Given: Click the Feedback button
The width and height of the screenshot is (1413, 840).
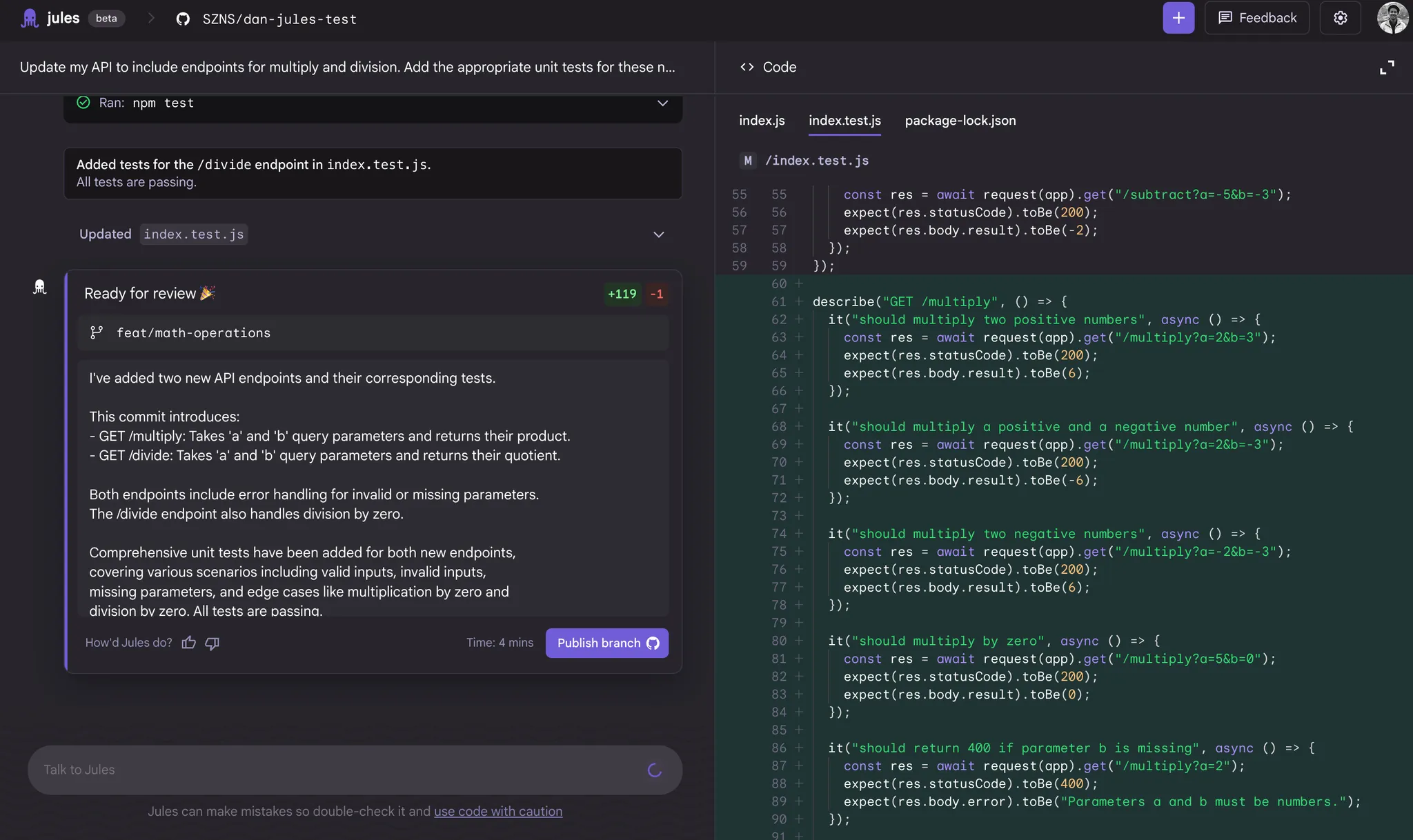Looking at the screenshot, I should 1257,18.
